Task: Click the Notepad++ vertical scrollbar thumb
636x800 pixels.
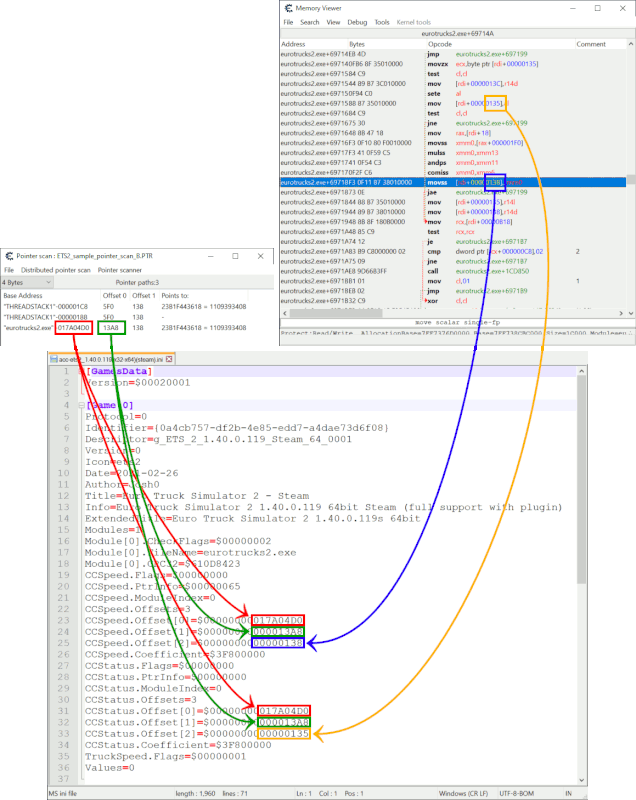Action: [581, 481]
